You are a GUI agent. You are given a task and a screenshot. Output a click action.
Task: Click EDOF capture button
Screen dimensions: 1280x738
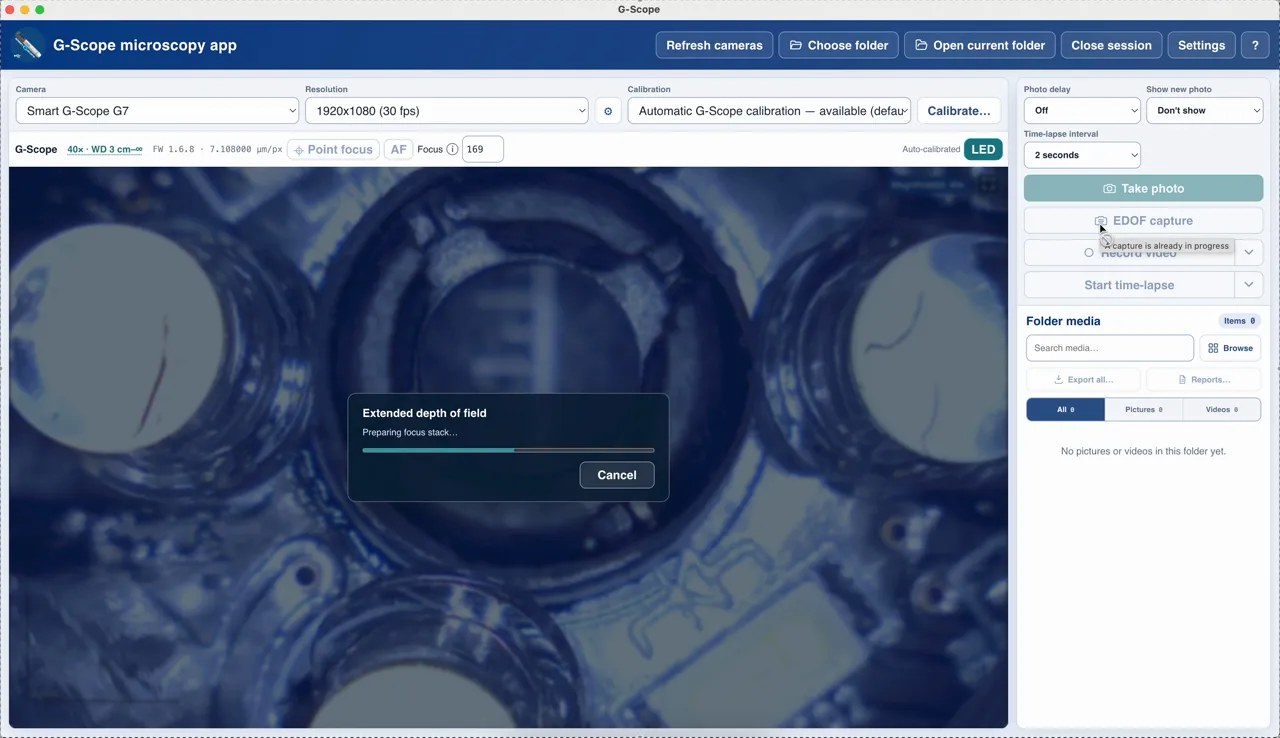pyautogui.click(x=1144, y=221)
